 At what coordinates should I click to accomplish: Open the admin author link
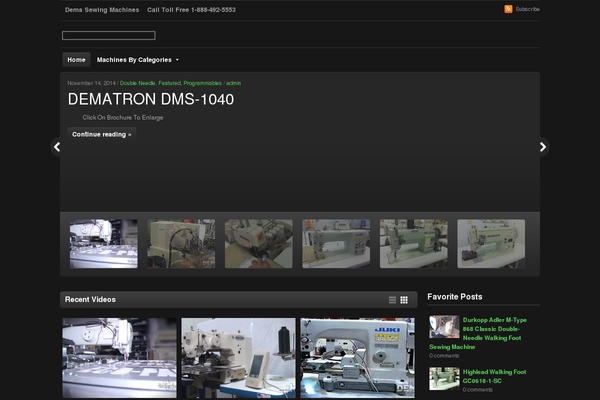[x=233, y=83]
